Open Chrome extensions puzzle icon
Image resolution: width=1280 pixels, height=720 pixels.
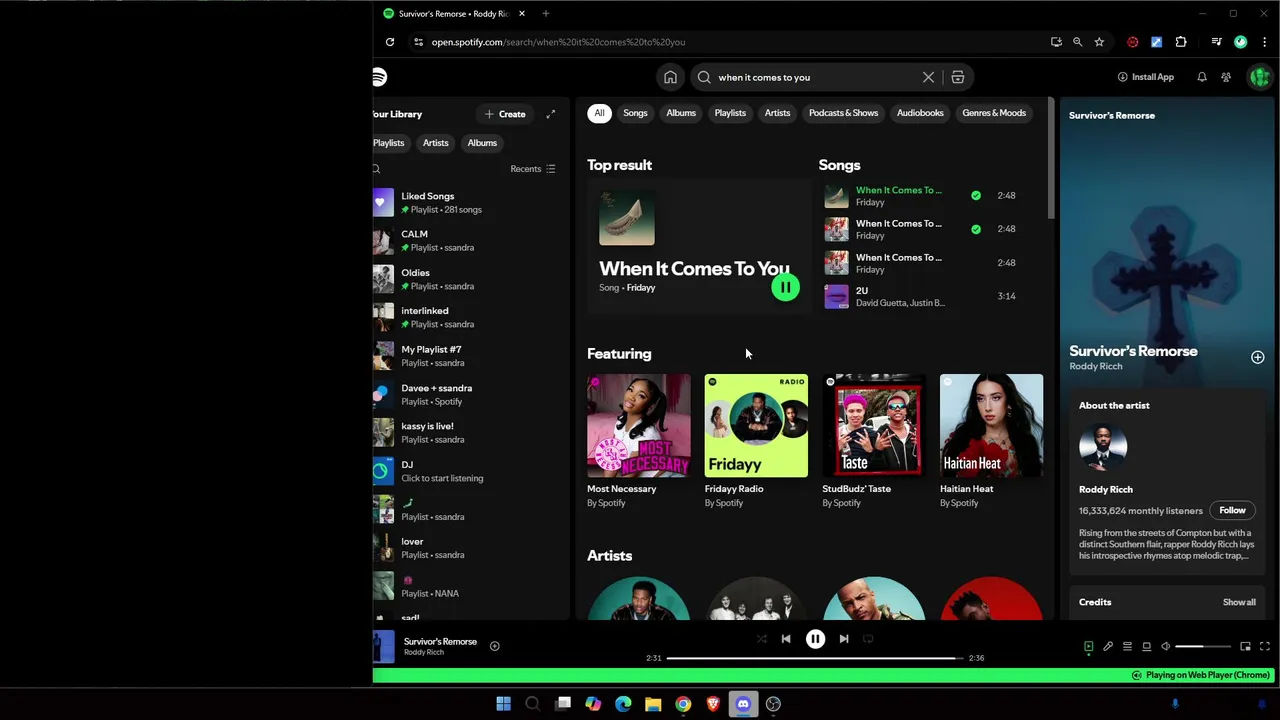1181,42
